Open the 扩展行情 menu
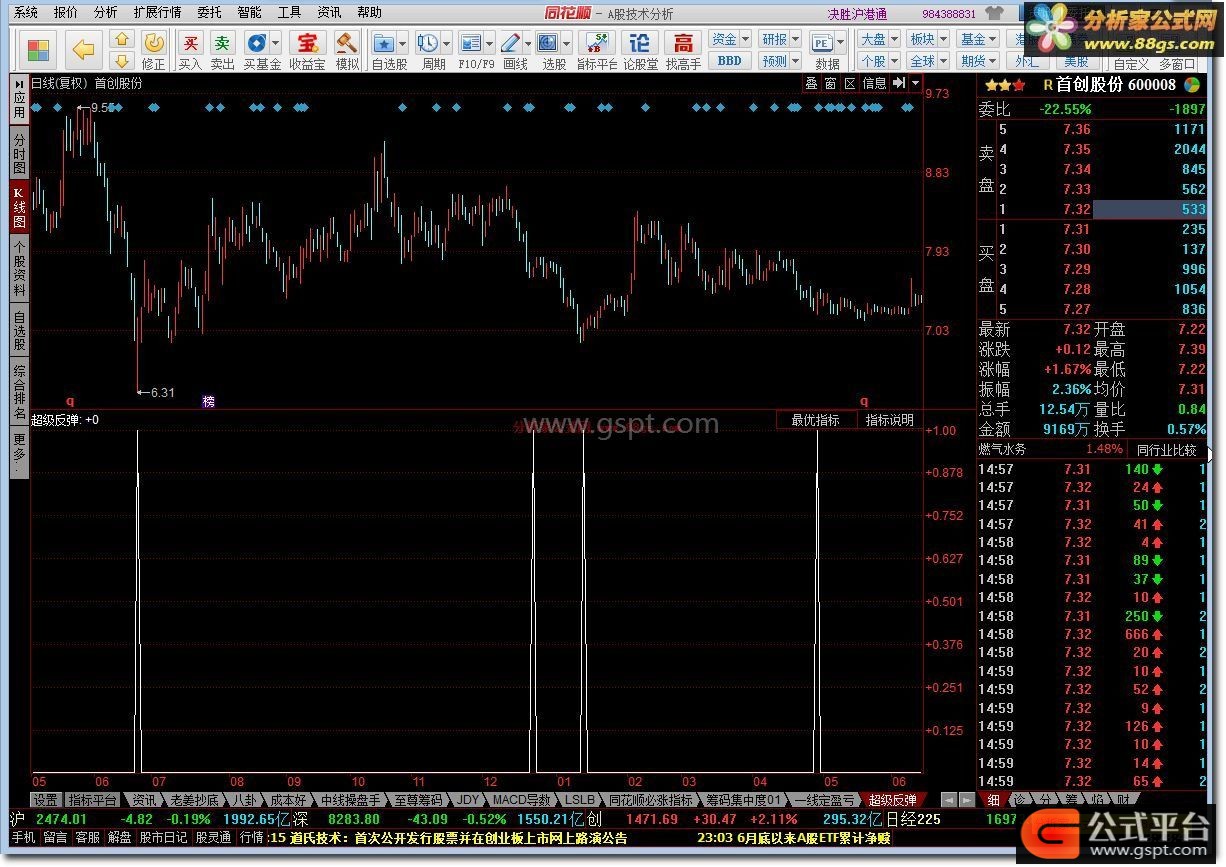Image resolution: width=1226 pixels, height=867 pixels. pos(157,13)
